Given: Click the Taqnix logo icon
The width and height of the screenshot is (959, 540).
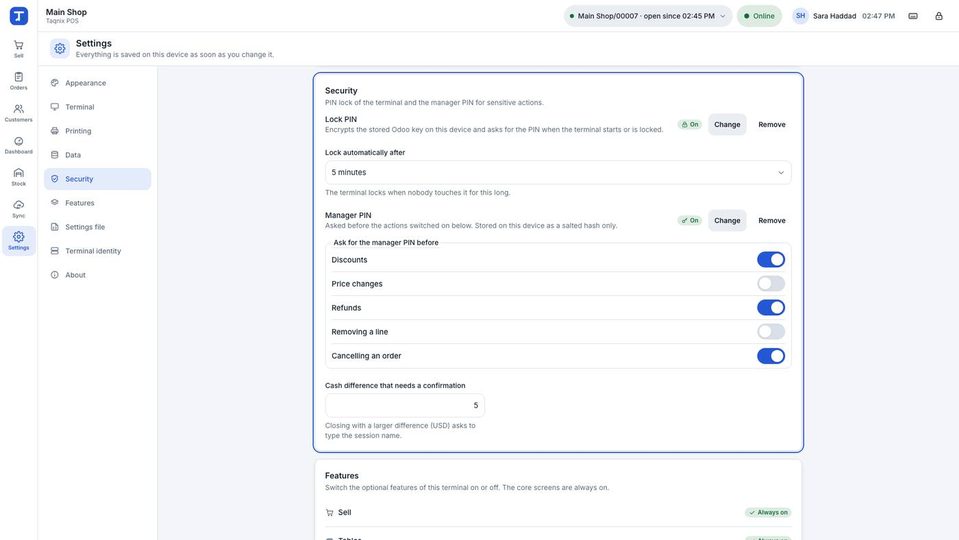Looking at the screenshot, I should click(x=19, y=16).
